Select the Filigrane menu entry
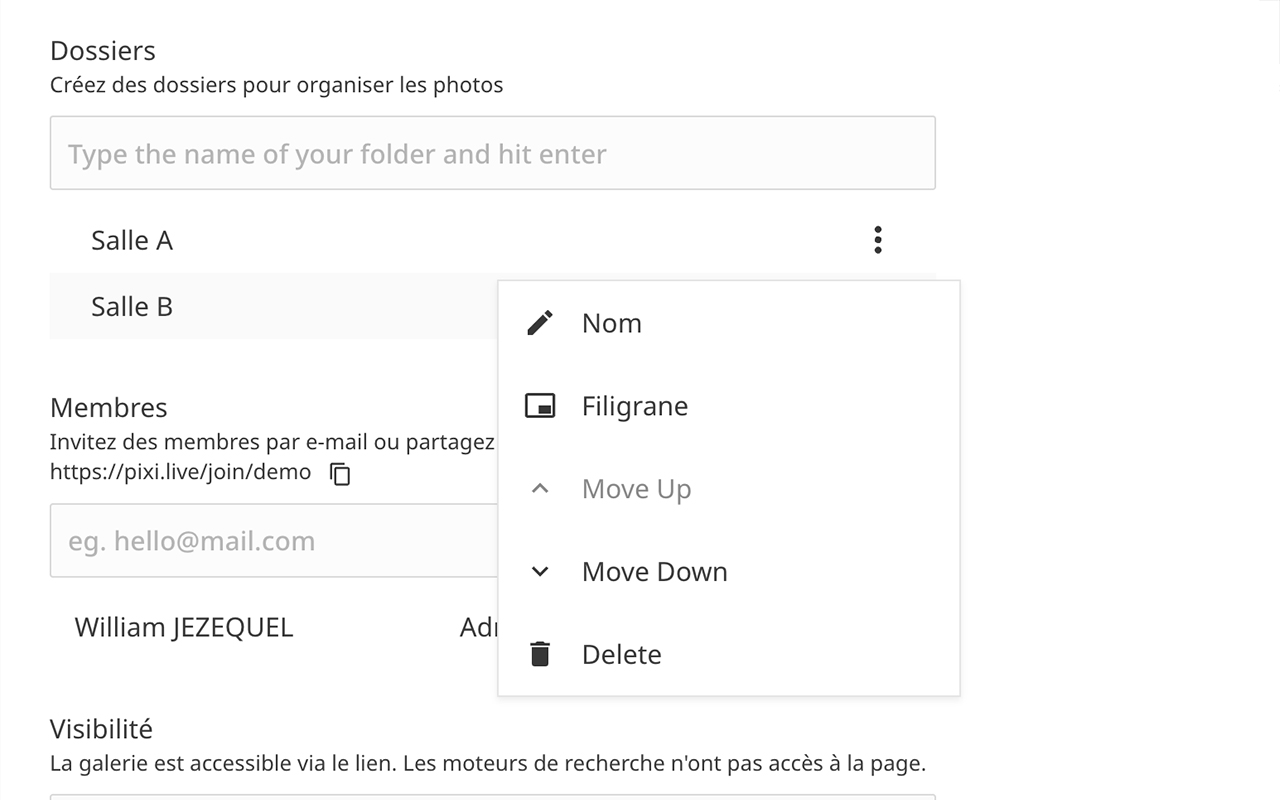1280x800 pixels. click(x=729, y=406)
